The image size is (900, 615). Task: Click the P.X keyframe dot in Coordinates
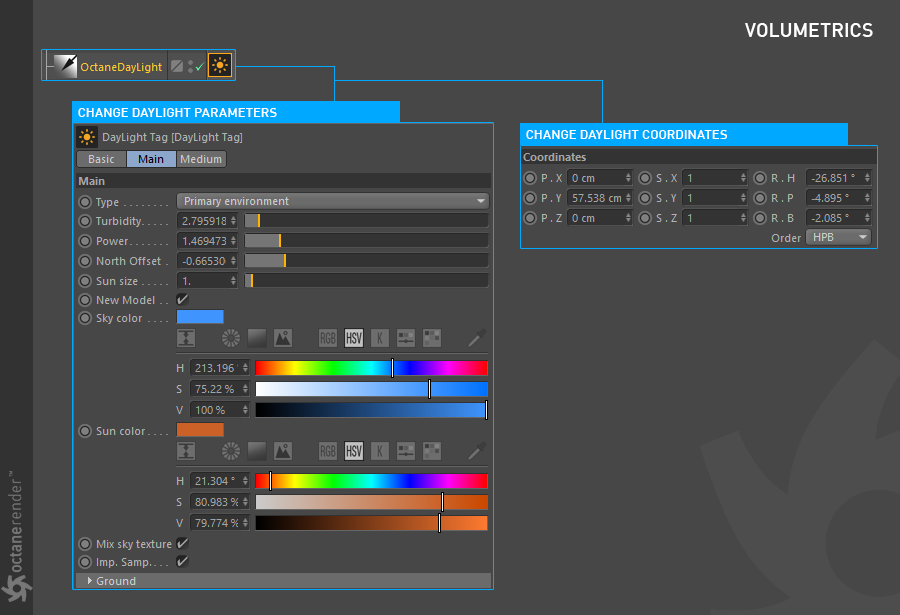coord(530,178)
